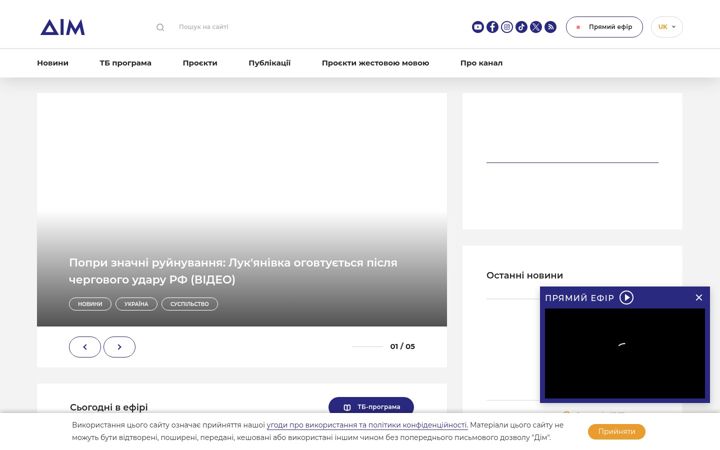Select the УКРАЇНА tag
The image size is (720, 450).
click(x=136, y=304)
